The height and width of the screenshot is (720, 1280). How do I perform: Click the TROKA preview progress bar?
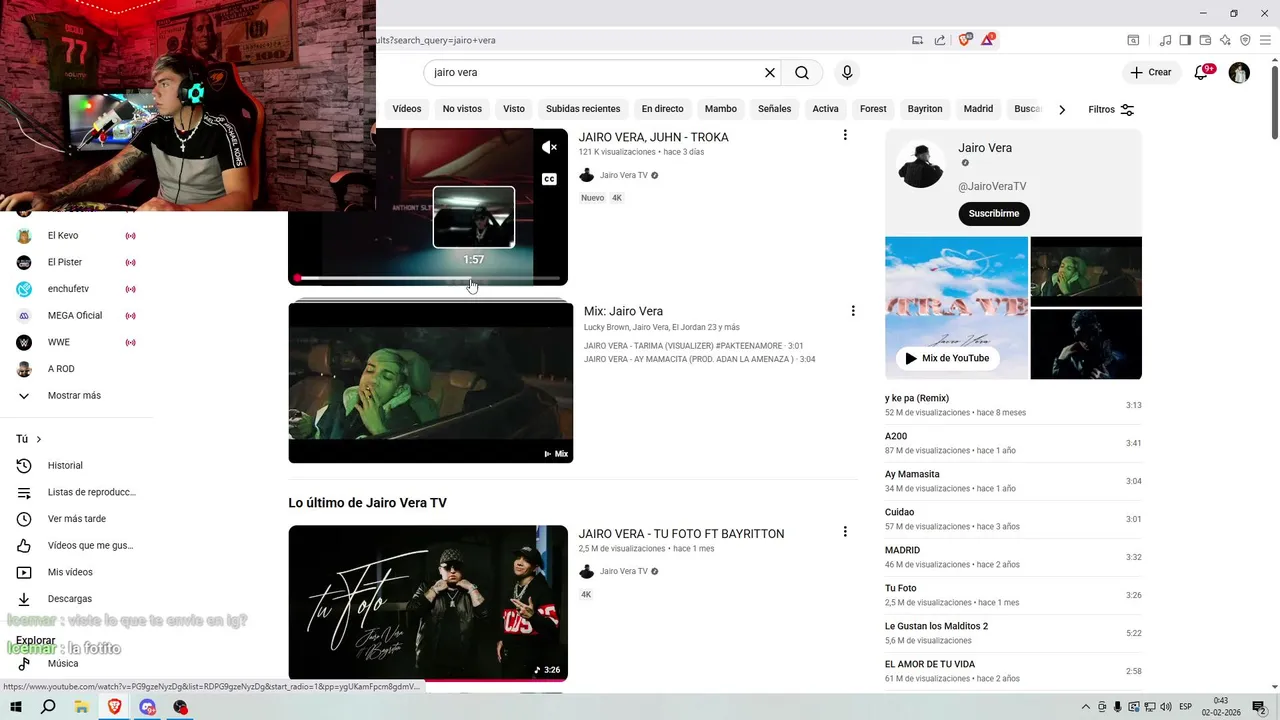pyautogui.click(x=428, y=278)
